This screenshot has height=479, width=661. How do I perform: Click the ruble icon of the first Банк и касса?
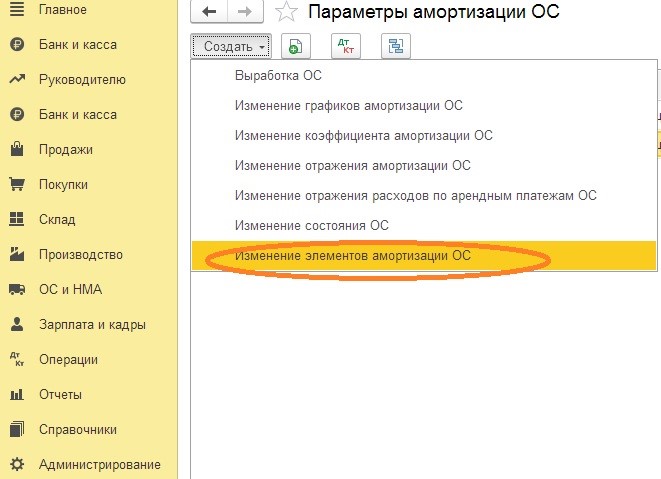coord(17,44)
